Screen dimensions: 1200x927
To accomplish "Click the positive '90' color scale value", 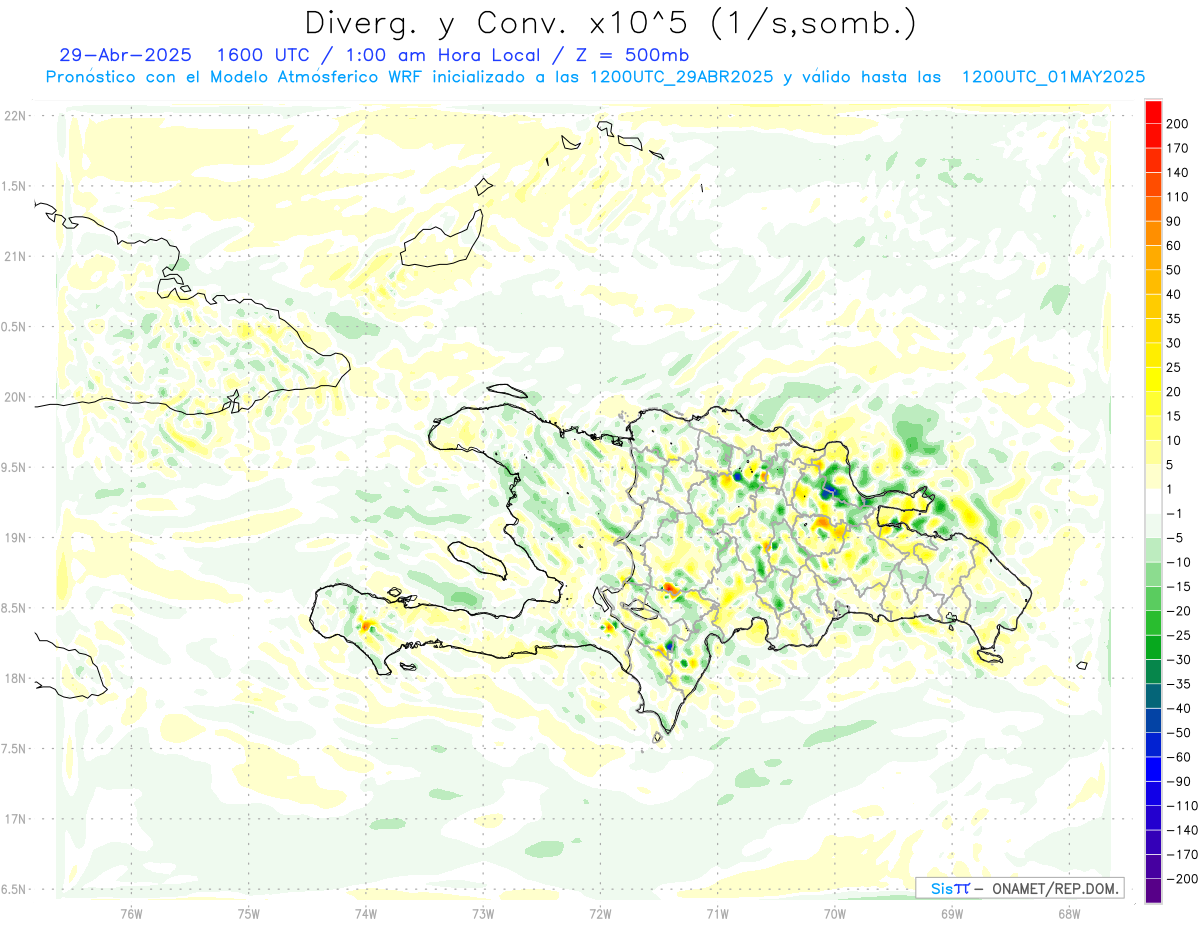I will coord(1174,221).
